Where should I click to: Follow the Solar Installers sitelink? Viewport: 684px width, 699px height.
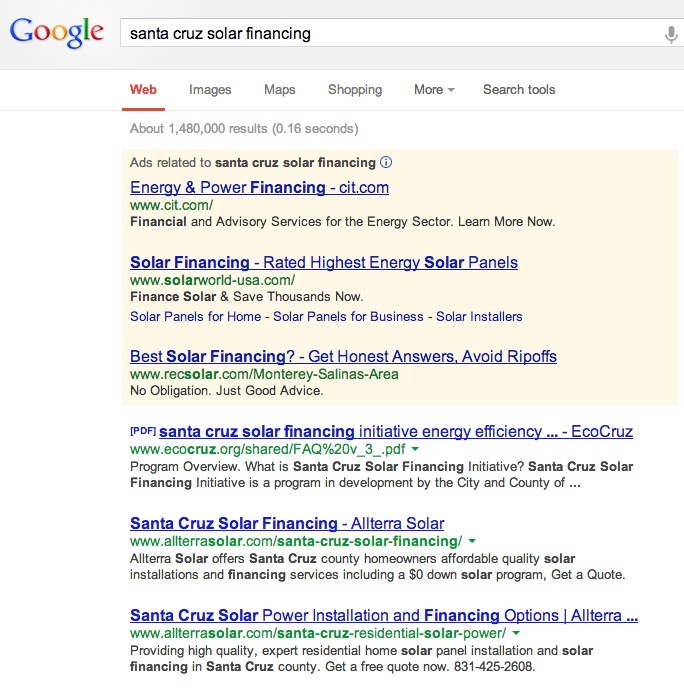(479, 317)
